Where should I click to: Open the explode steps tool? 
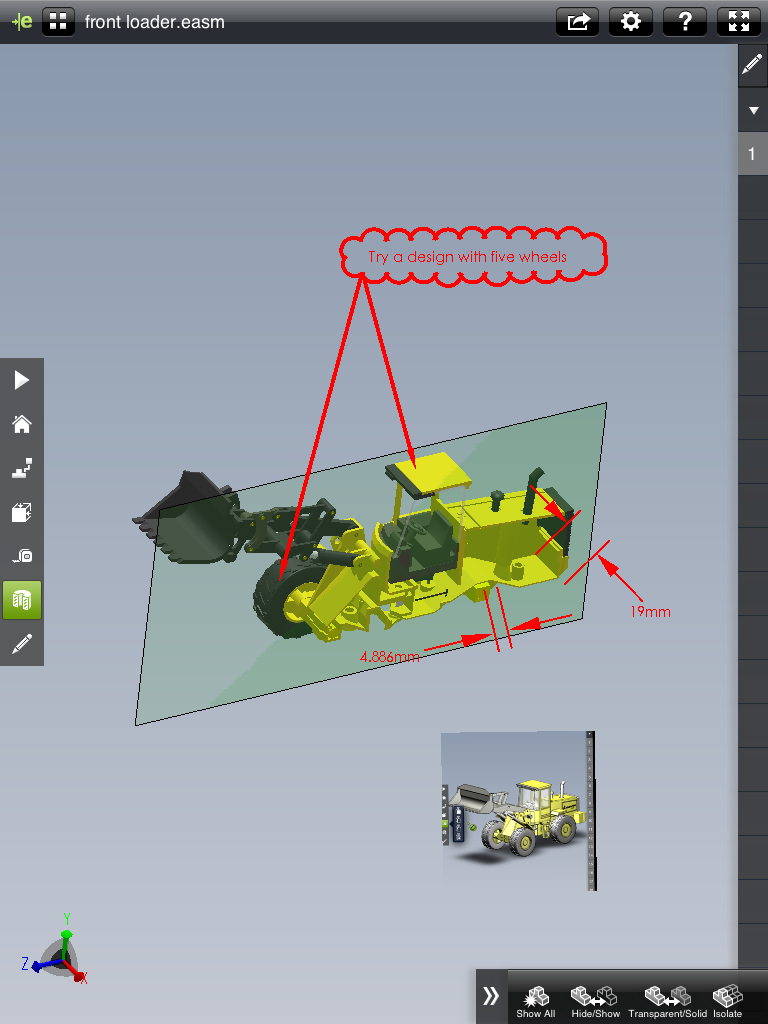coord(22,468)
